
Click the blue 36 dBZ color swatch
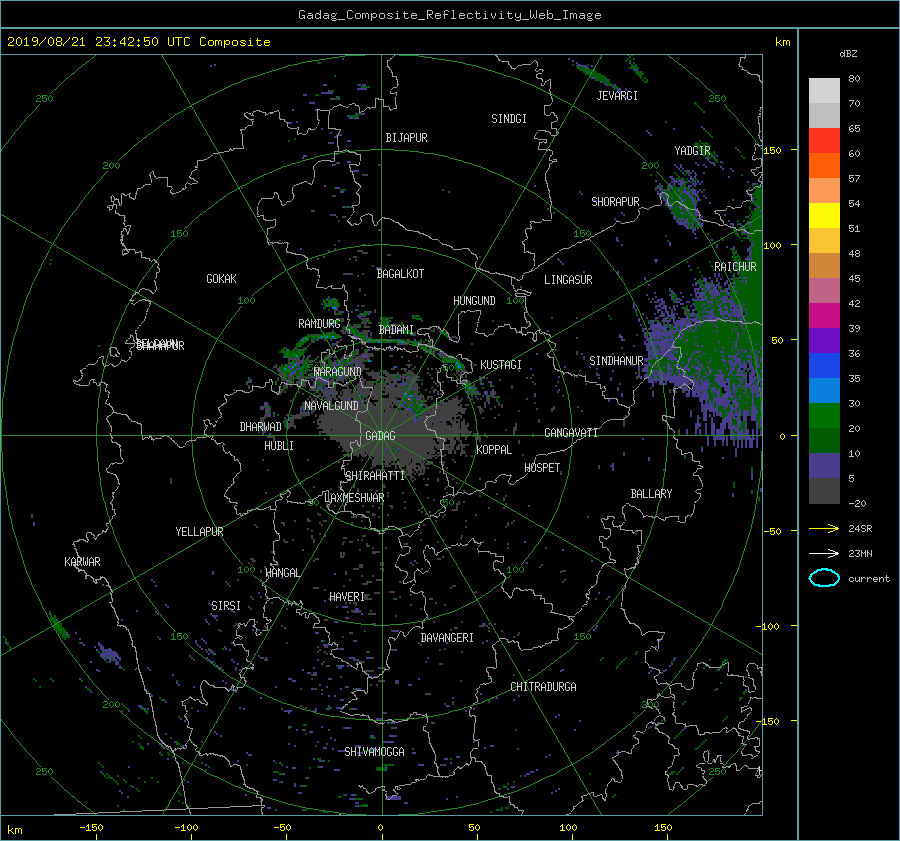click(824, 365)
